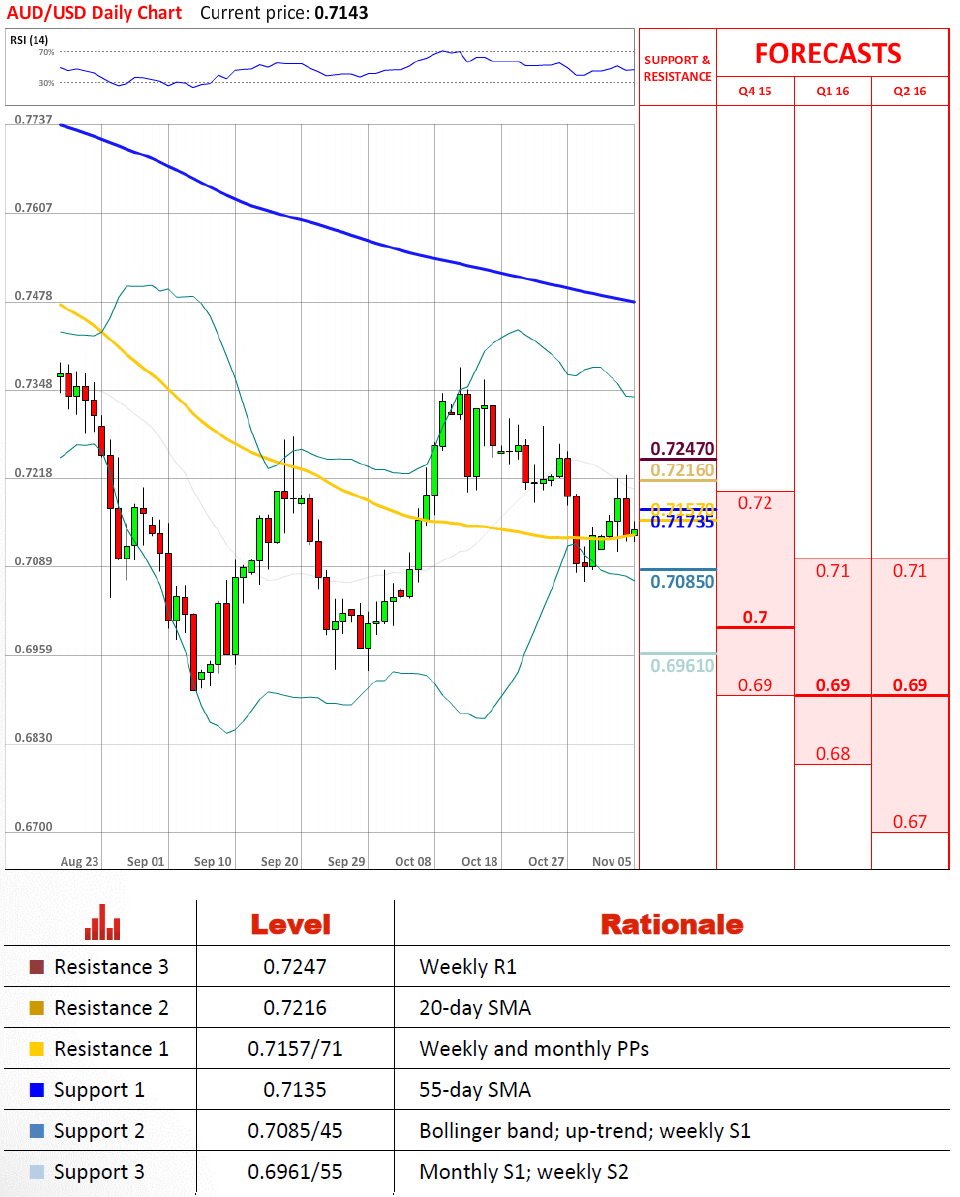Select the 'Q4 15' forecast column header
Image resolution: width=960 pixels, height=1197 pixels.
point(755,91)
